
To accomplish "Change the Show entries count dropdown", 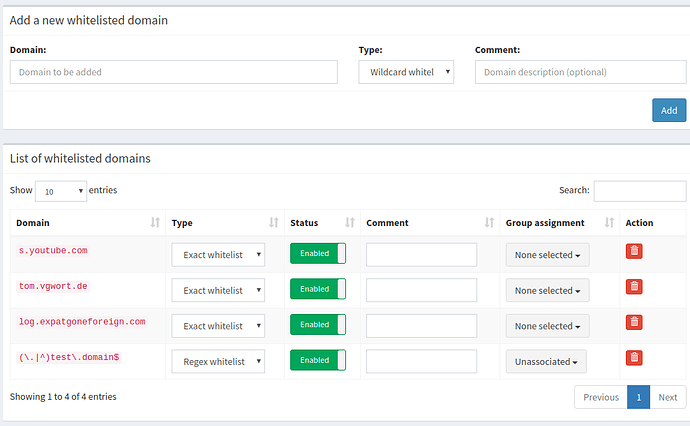I will click(61, 191).
